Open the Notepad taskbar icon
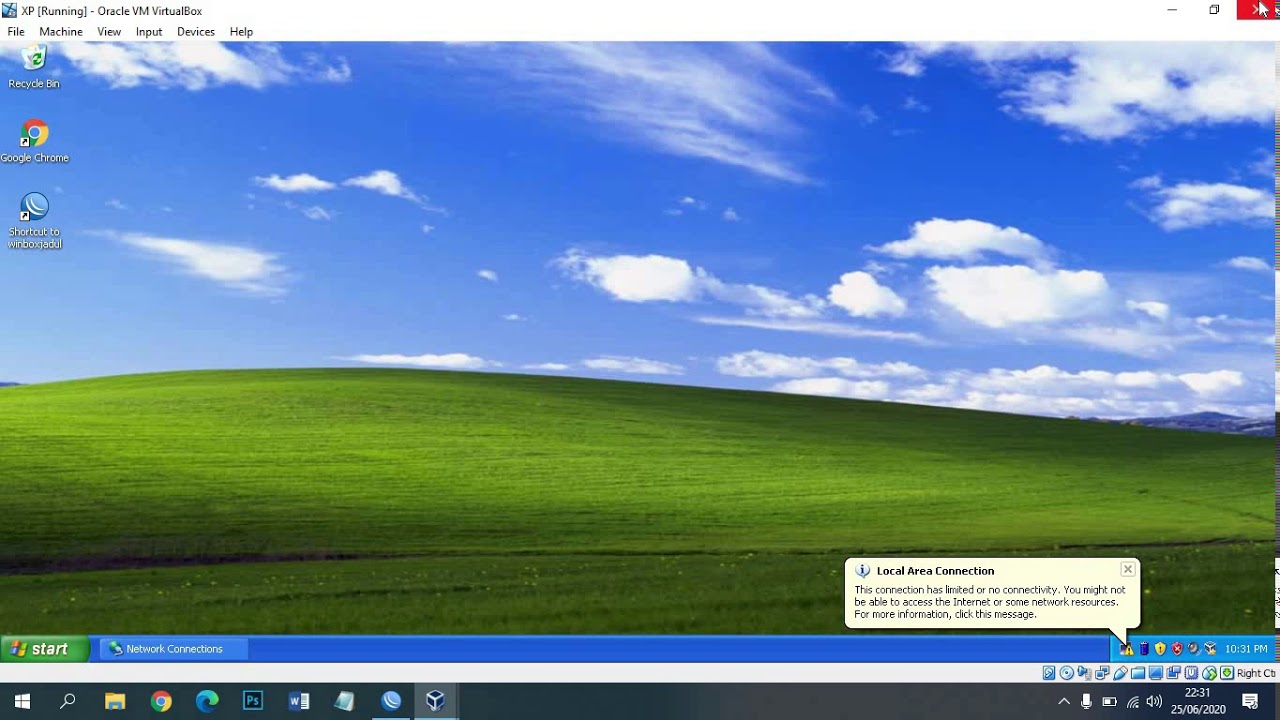This screenshot has height=720, width=1280. point(345,701)
